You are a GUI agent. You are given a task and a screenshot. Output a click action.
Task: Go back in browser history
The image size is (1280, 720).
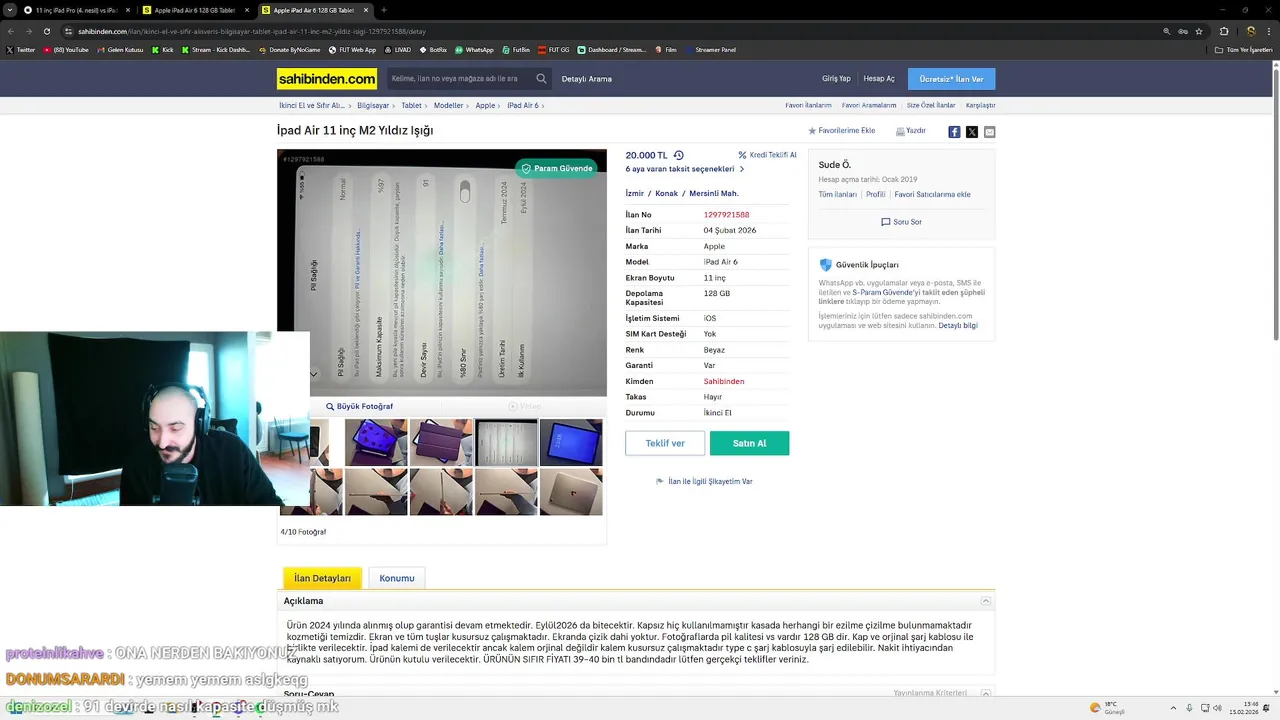(11, 31)
